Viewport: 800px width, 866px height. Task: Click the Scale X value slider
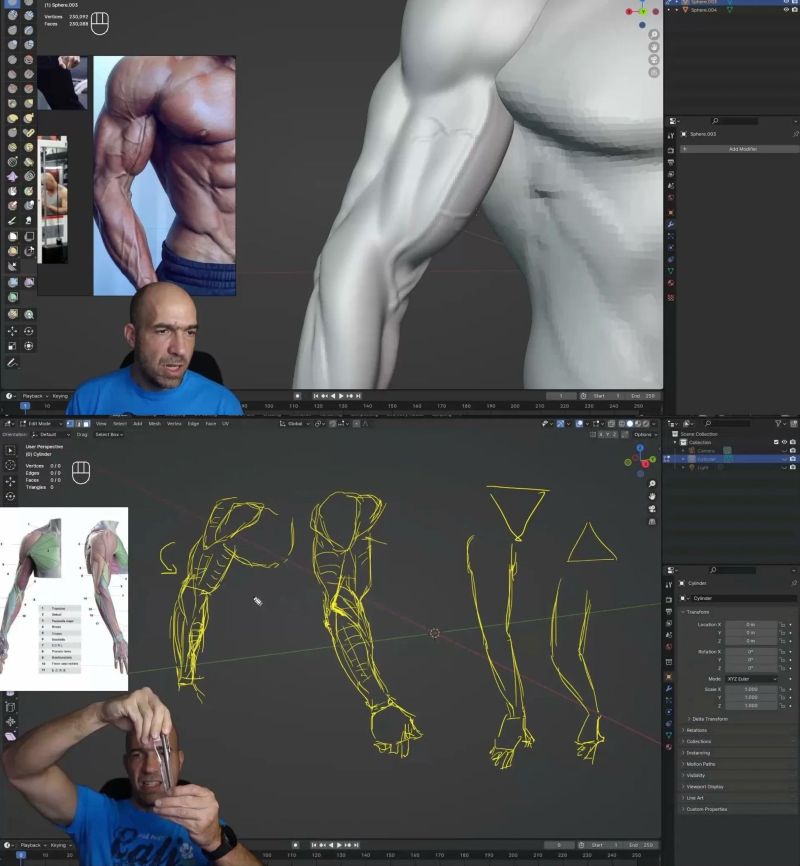pyautogui.click(x=751, y=689)
